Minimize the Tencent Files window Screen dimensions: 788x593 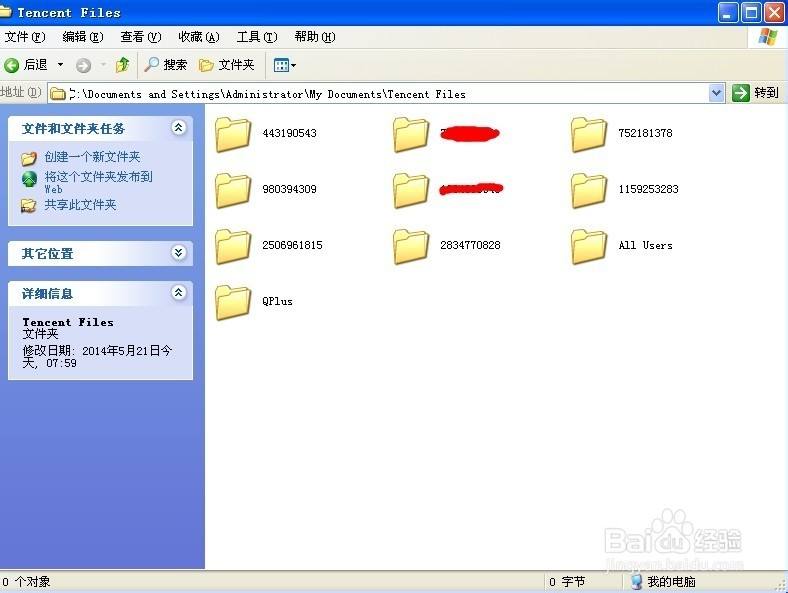(x=728, y=13)
